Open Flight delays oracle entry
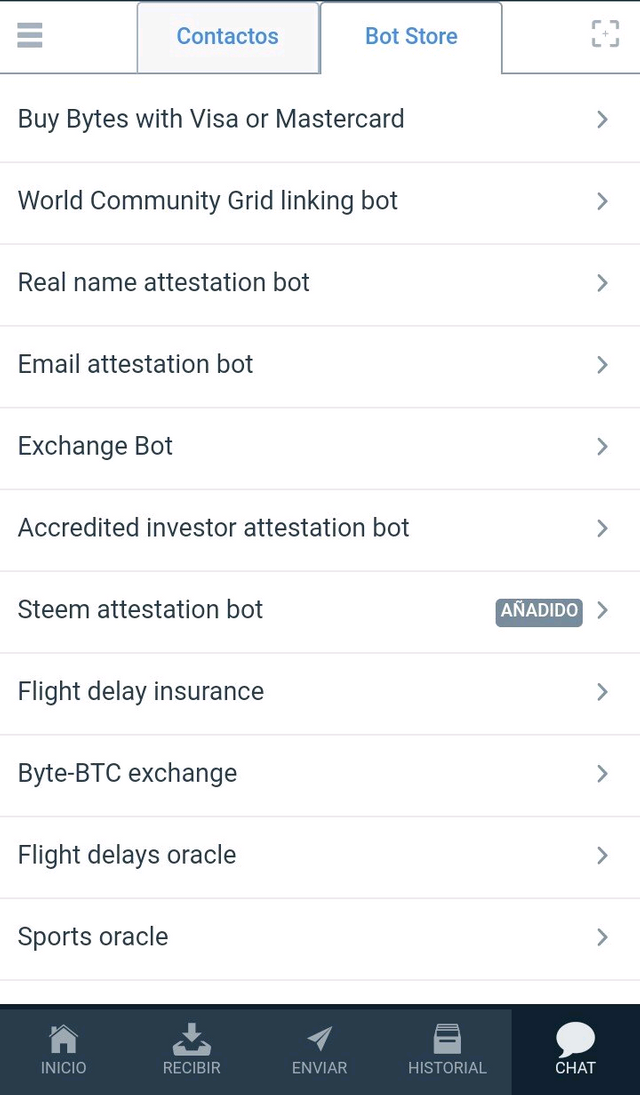Screen dimensions: 640x1095 320,855
